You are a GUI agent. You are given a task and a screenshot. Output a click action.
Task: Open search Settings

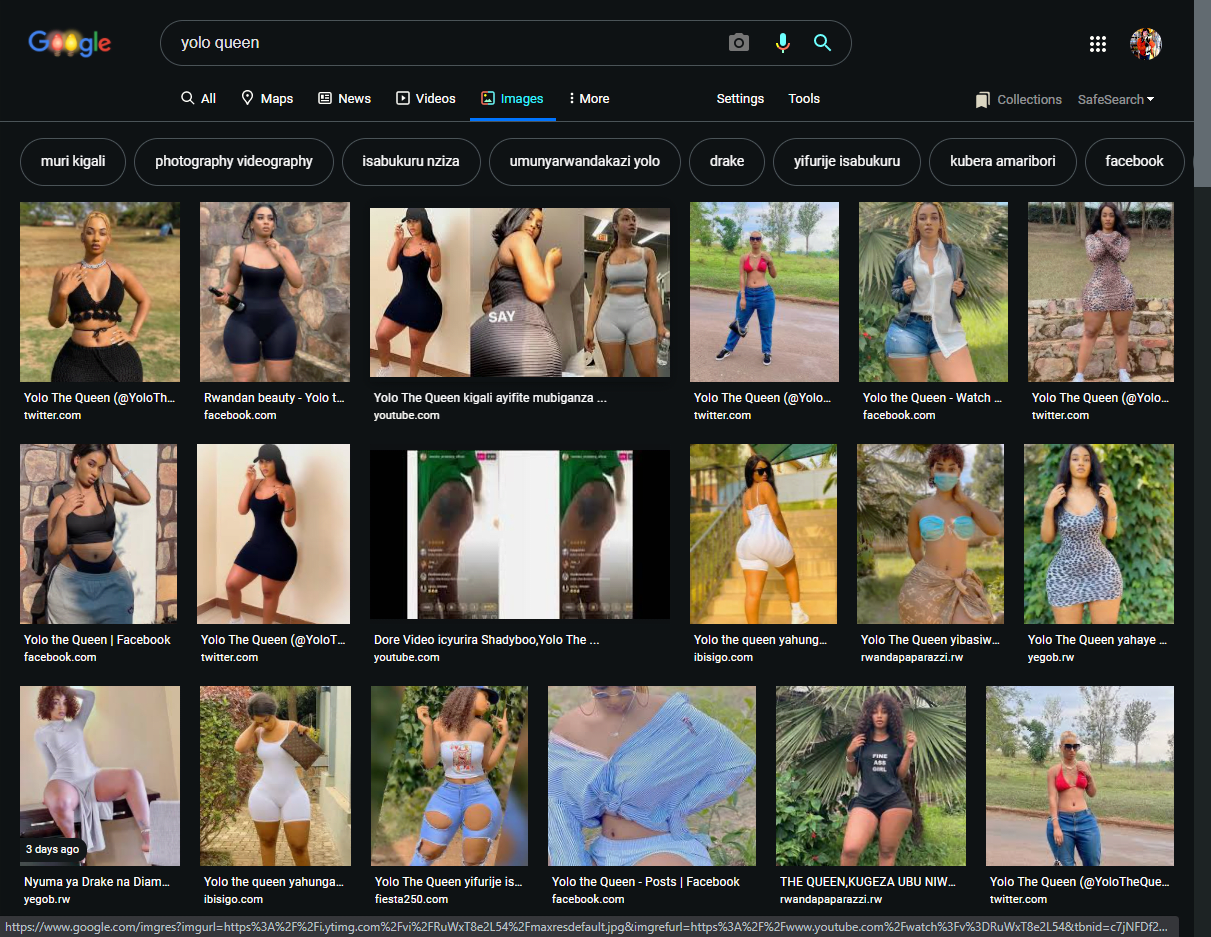pos(740,98)
